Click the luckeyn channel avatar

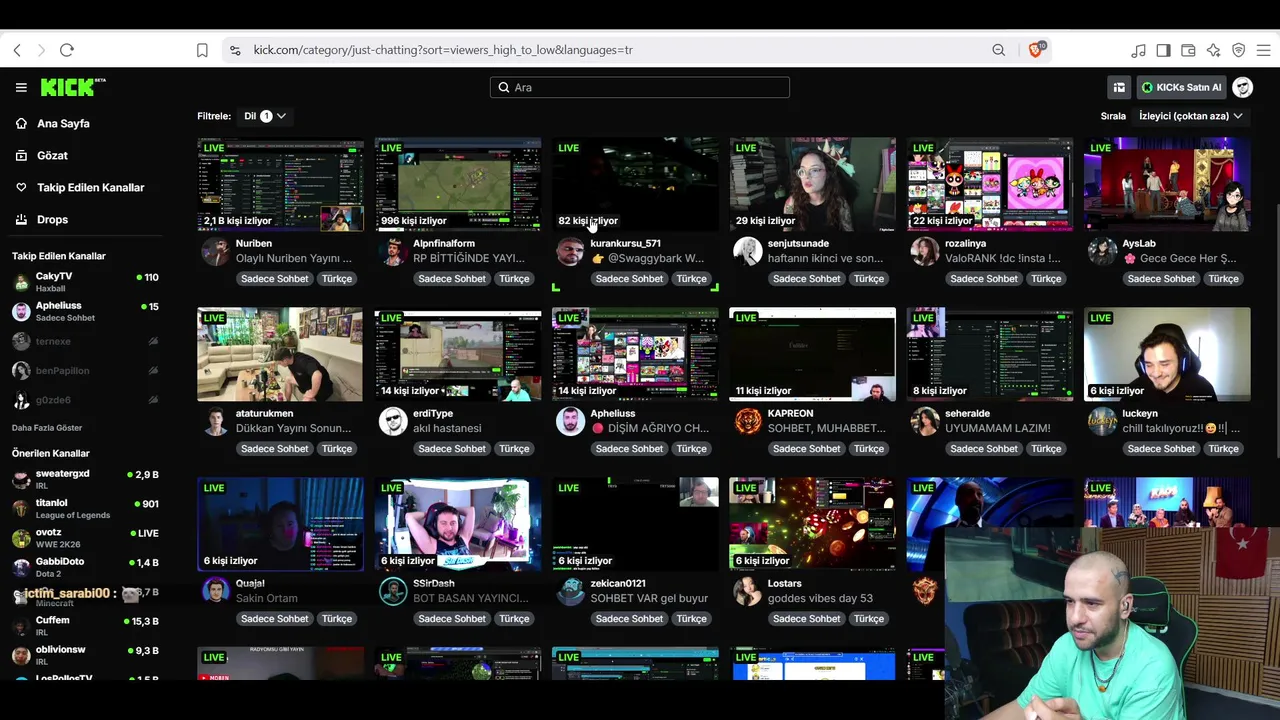pyautogui.click(x=1102, y=421)
